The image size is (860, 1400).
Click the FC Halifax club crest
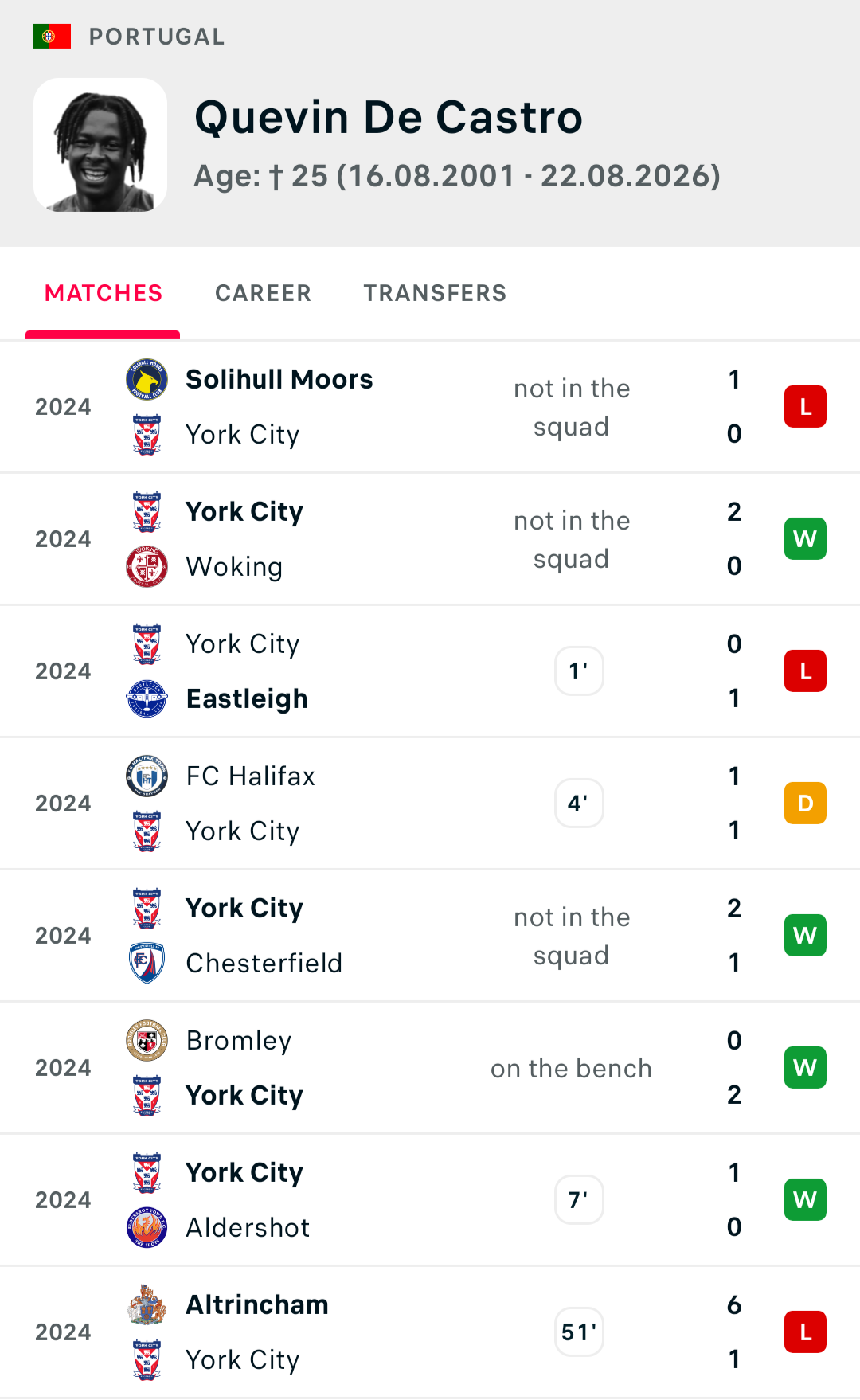point(147,776)
